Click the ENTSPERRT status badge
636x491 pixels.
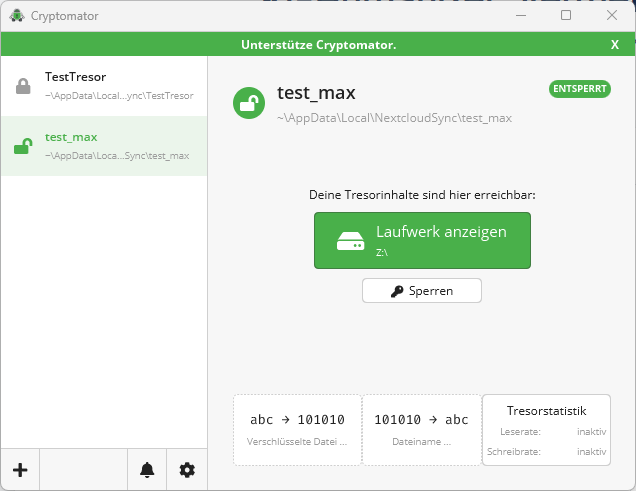pos(579,89)
